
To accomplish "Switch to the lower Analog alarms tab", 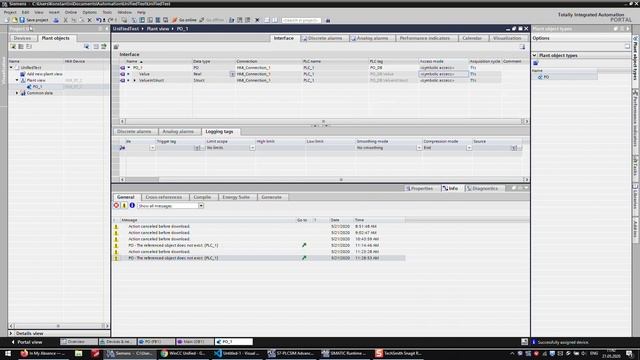I will (178, 131).
